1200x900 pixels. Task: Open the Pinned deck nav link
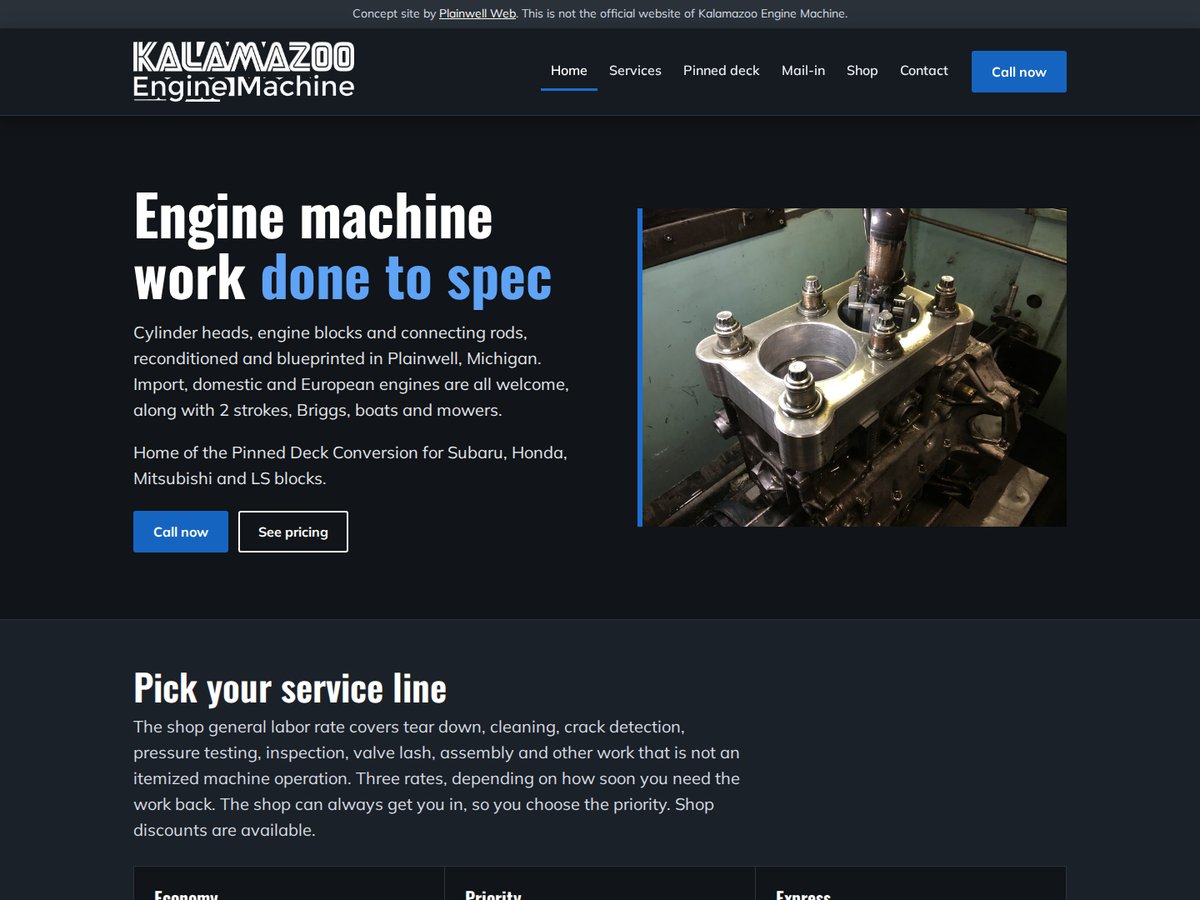coord(721,71)
